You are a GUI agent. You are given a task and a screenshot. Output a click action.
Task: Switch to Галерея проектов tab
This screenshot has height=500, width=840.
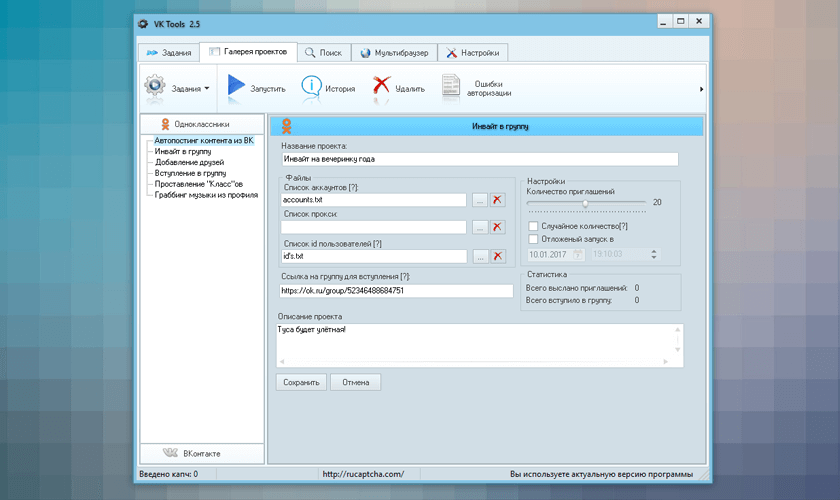pyautogui.click(x=248, y=52)
